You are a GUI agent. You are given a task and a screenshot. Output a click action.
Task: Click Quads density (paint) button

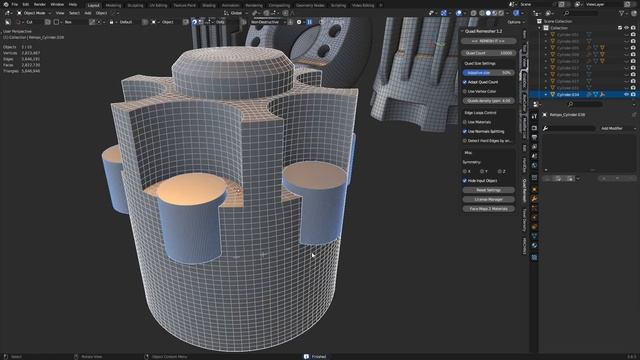point(489,101)
